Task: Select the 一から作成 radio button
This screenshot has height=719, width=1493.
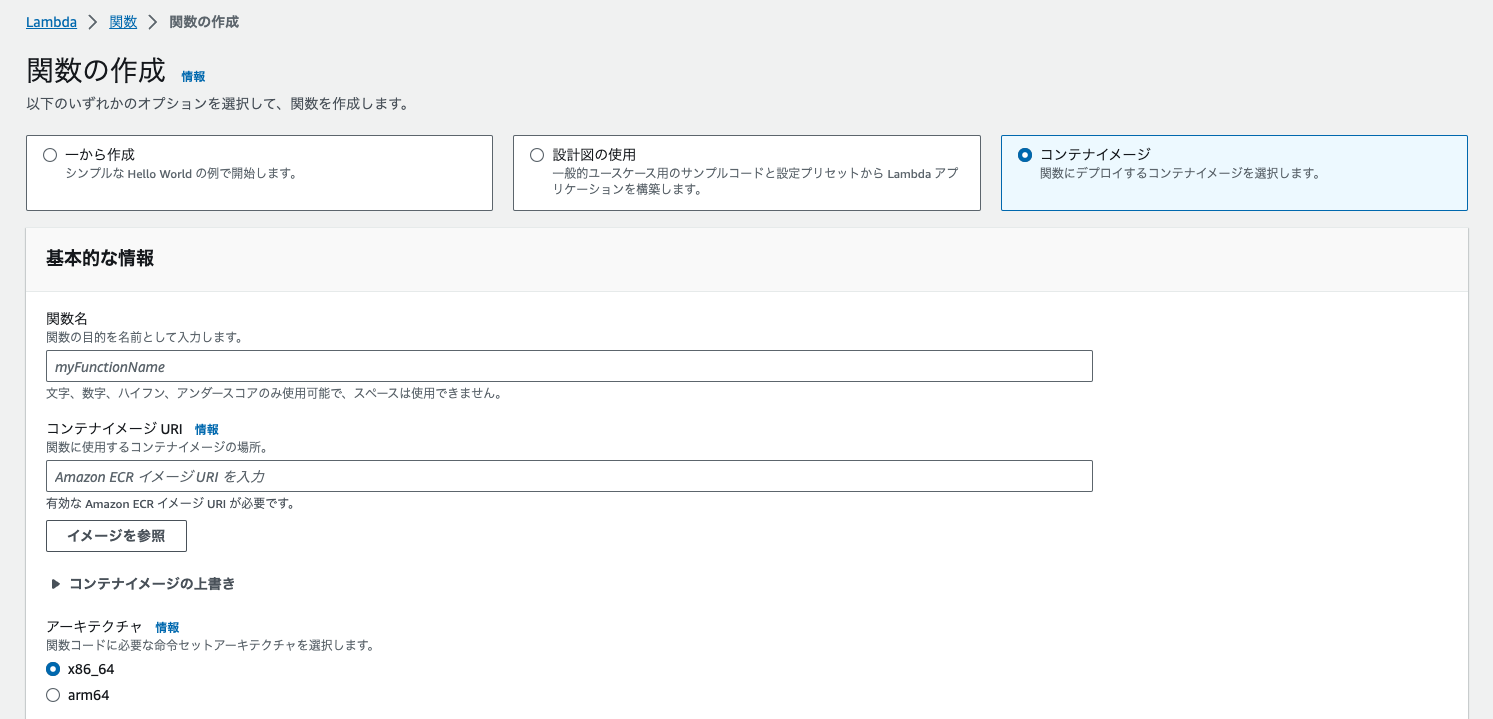Action: click(x=49, y=154)
